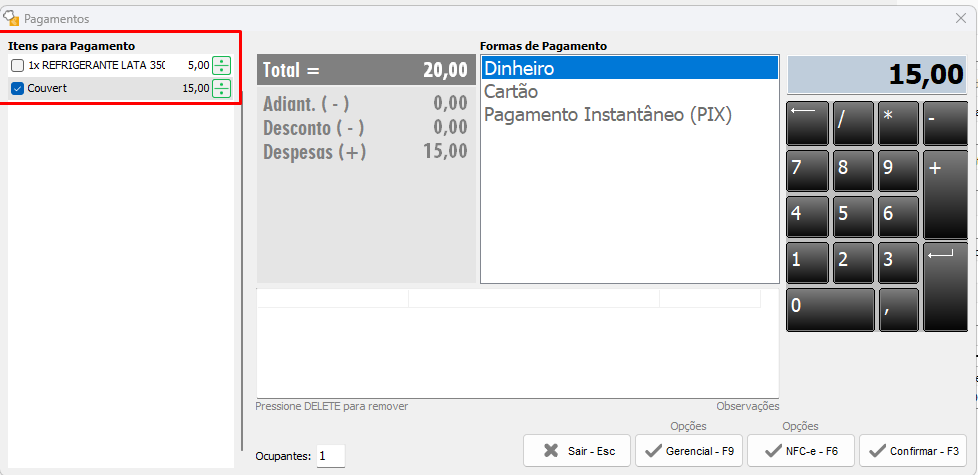Click the Confirmar - F3 button
Image resolution: width=978 pixels, height=475 pixels.
tap(913, 451)
